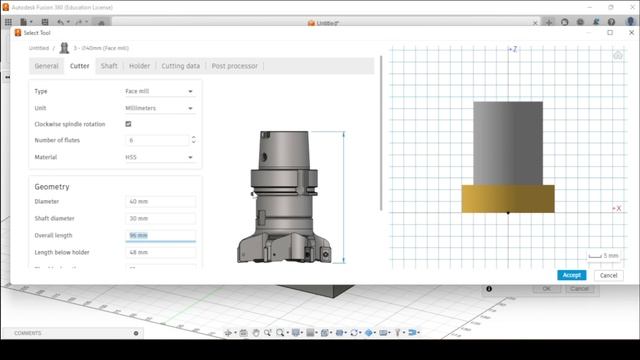Viewport: 640px width, 360px height.
Task: Open the Help question mark icon
Action: click(611, 22)
